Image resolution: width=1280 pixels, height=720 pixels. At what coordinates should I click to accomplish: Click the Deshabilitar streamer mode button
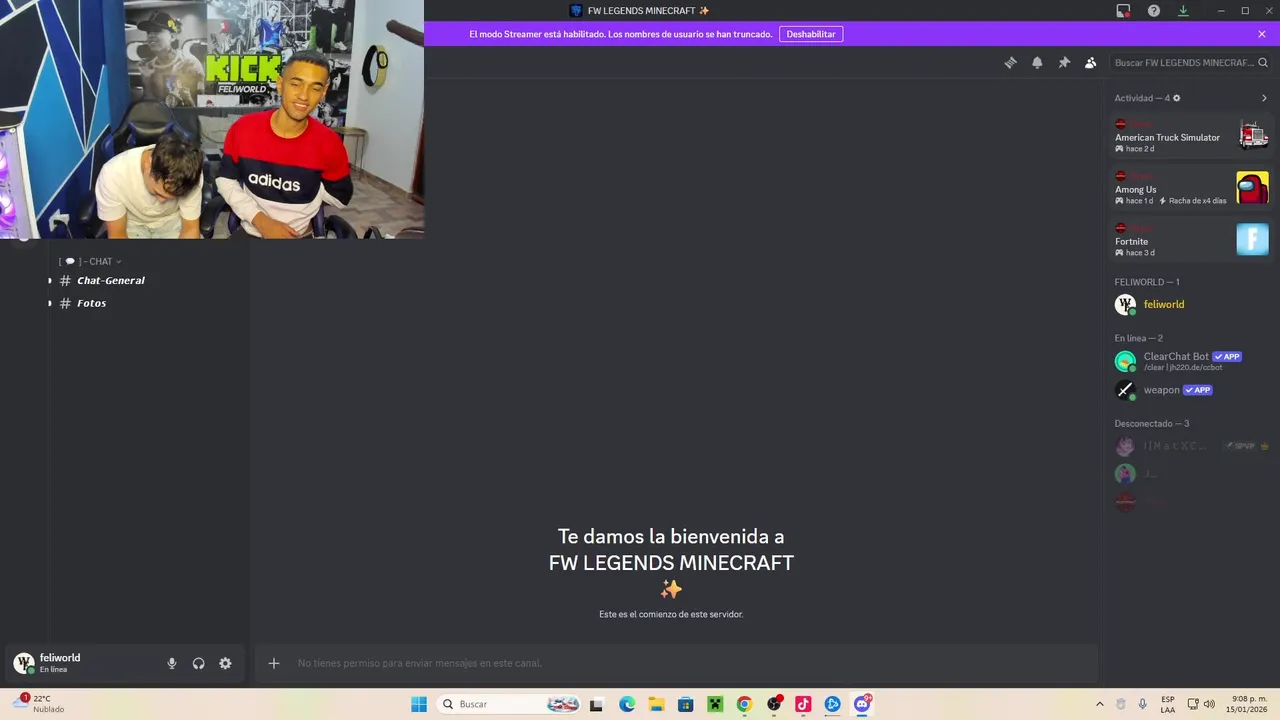pos(811,34)
